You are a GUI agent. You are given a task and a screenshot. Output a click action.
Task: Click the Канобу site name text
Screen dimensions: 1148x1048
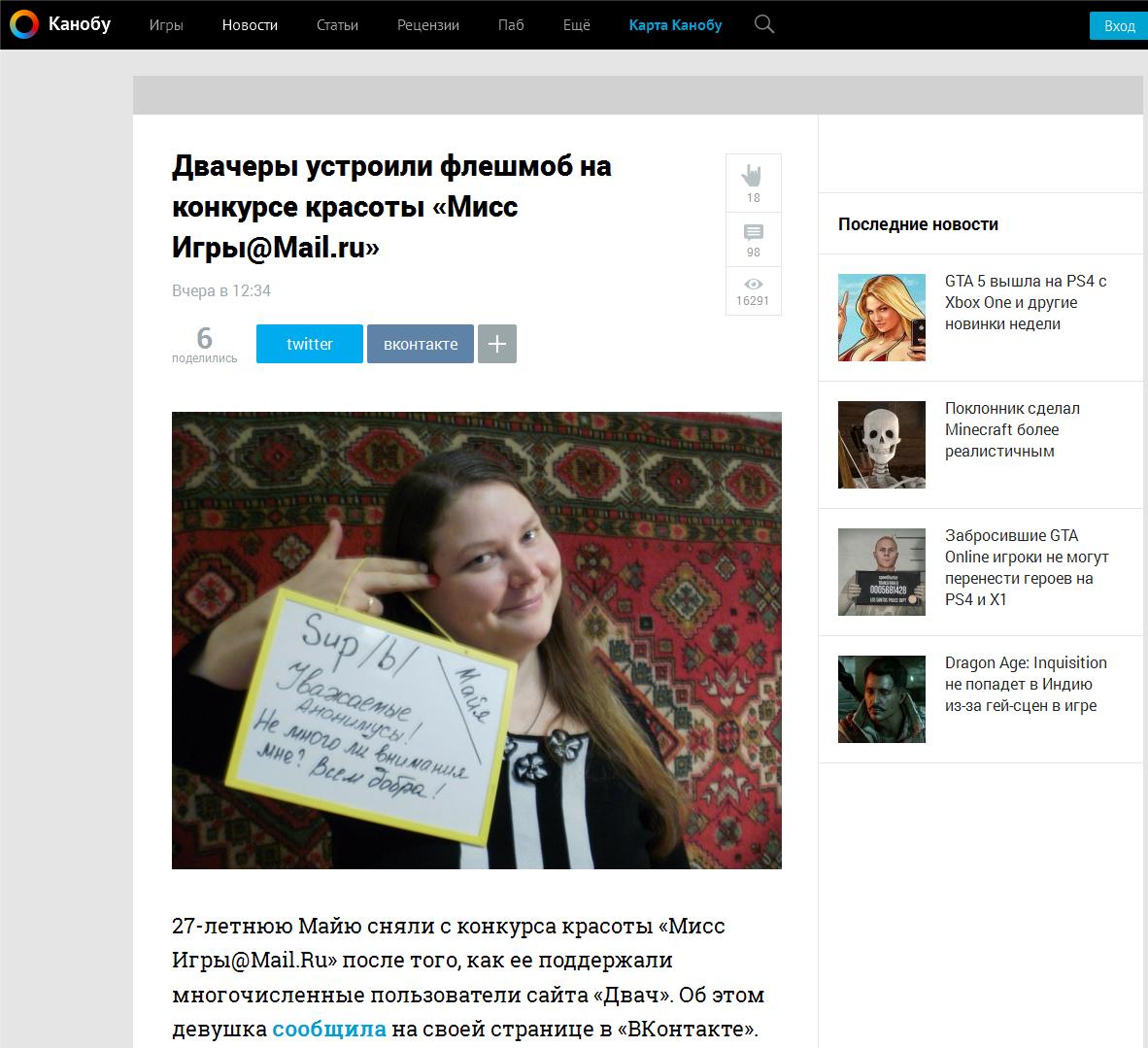pos(79,24)
